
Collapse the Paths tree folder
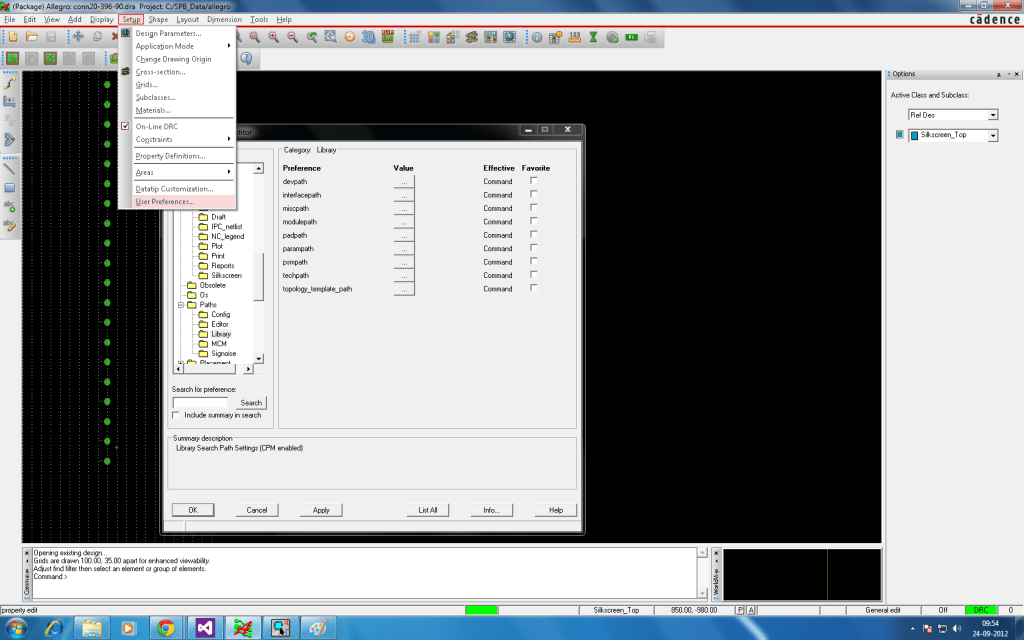click(x=181, y=305)
